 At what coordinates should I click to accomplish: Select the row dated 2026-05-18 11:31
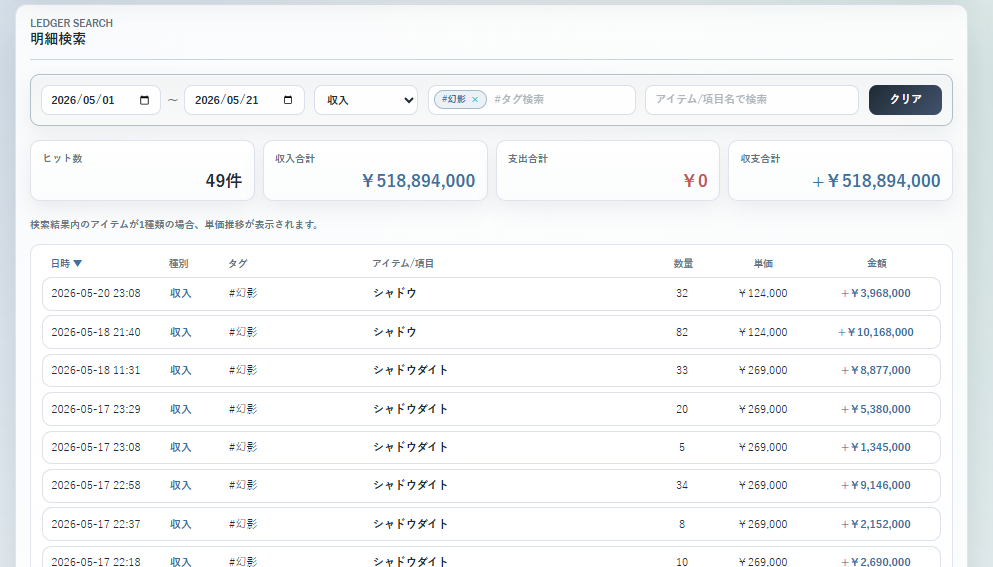click(x=491, y=371)
